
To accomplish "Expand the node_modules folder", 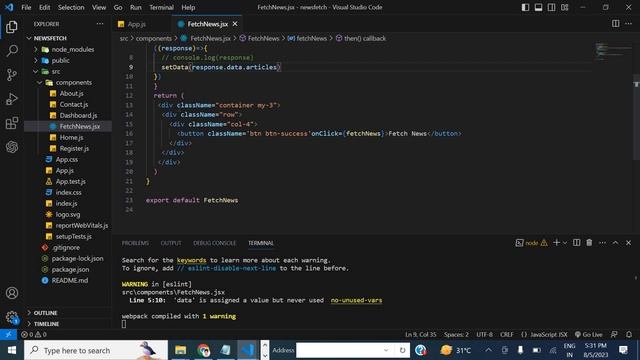I will (x=68, y=49).
